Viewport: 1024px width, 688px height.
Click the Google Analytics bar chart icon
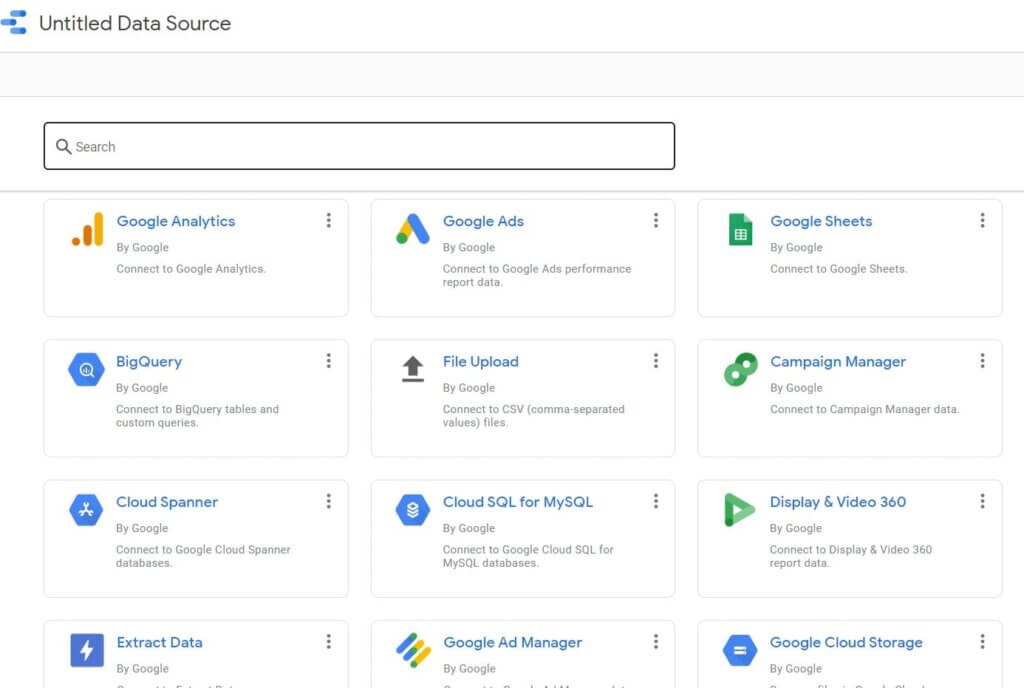(88, 229)
